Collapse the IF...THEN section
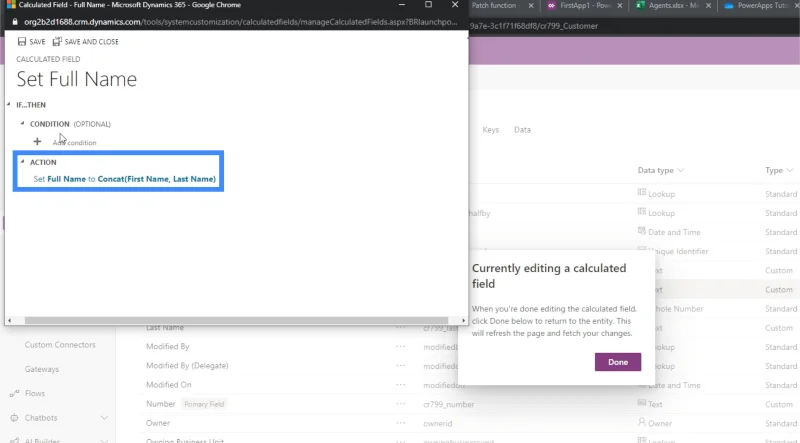Screen dimensions: 800x443 click(9, 105)
